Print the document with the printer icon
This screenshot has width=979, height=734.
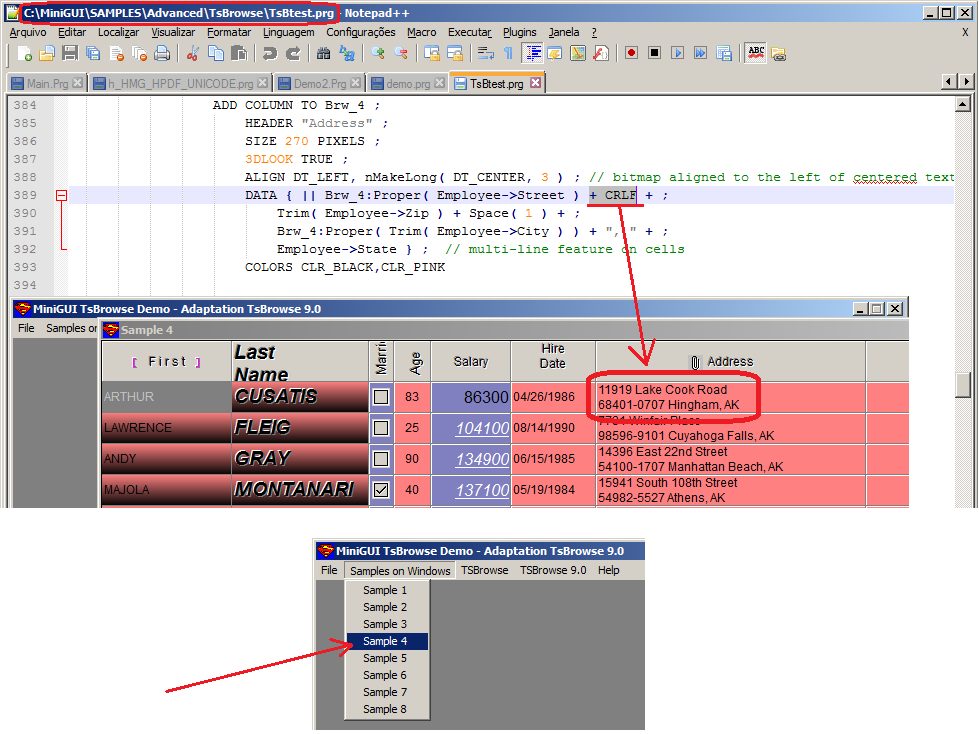162,54
